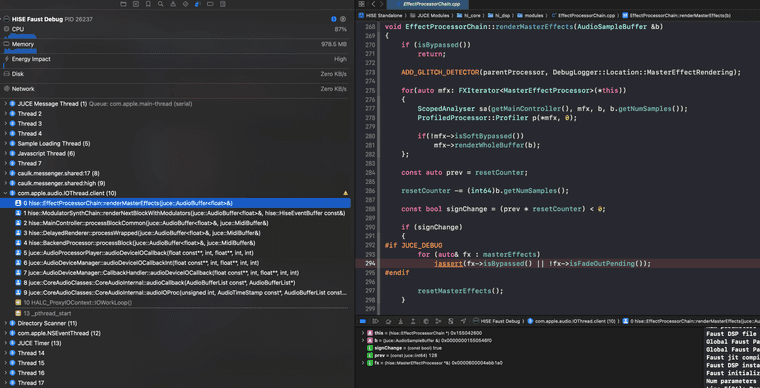The height and width of the screenshot is (388, 760).
Task: Click the Step into debug icon
Action: pos(400,321)
